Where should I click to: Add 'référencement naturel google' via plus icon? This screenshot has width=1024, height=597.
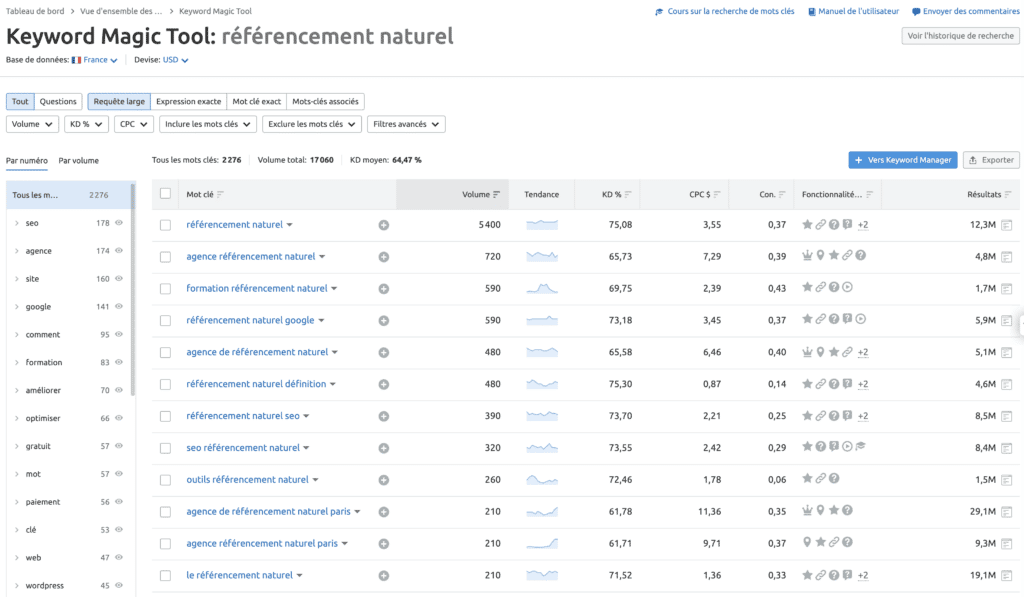coord(384,321)
